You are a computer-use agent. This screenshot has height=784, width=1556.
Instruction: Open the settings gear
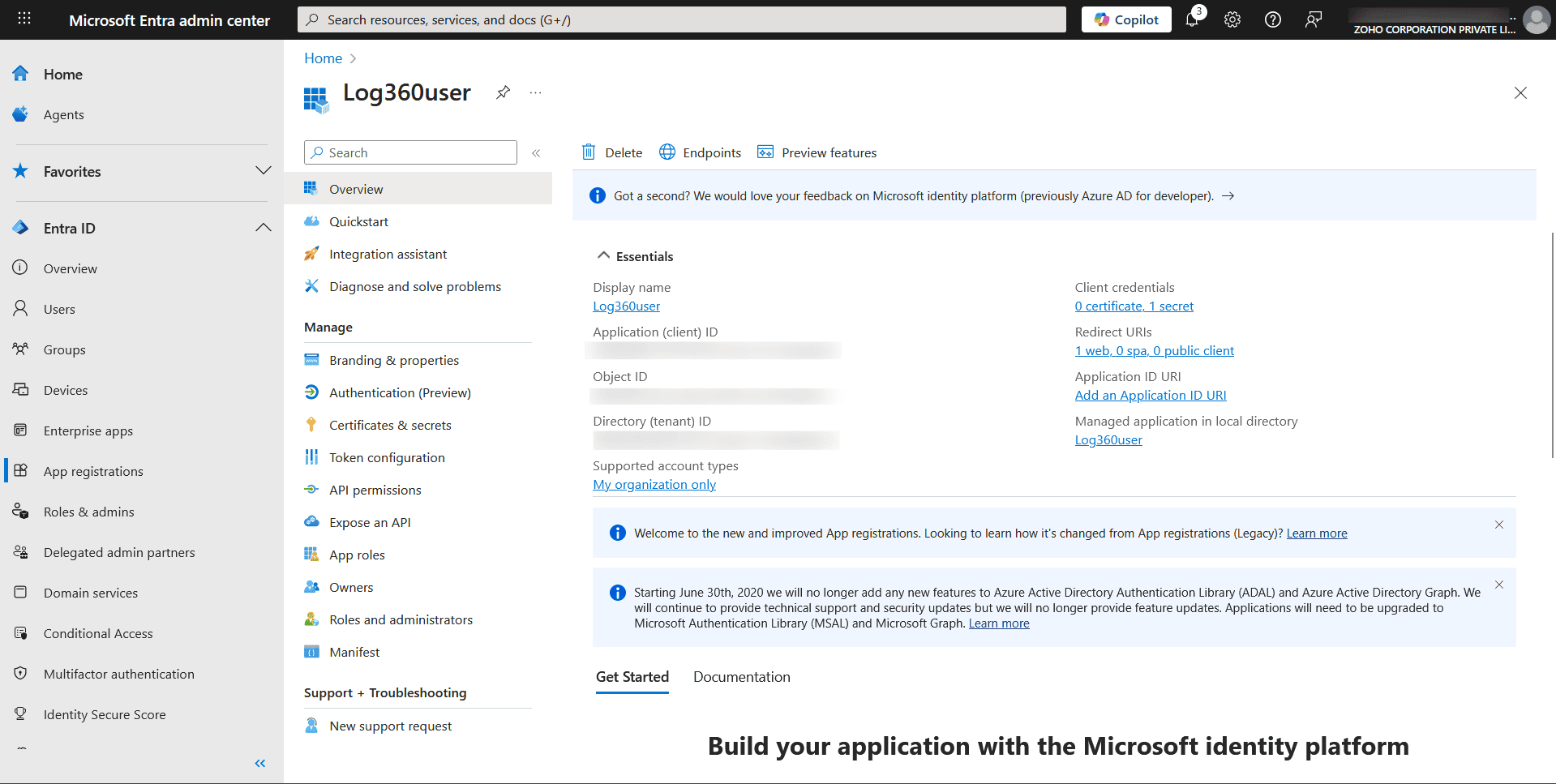click(x=1232, y=19)
